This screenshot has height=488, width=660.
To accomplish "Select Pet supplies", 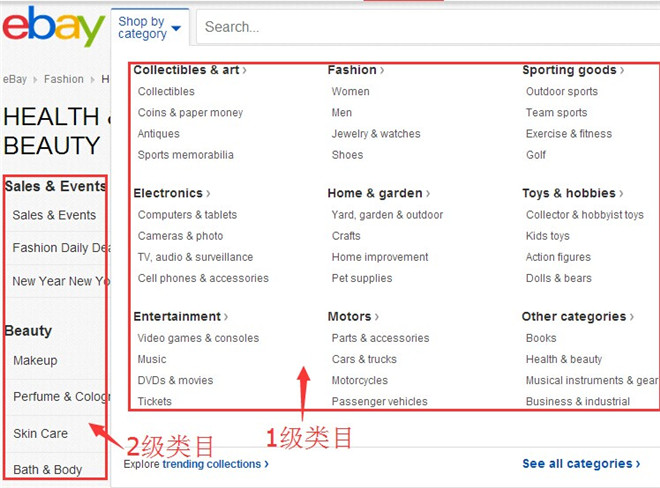I will coord(362,278).
